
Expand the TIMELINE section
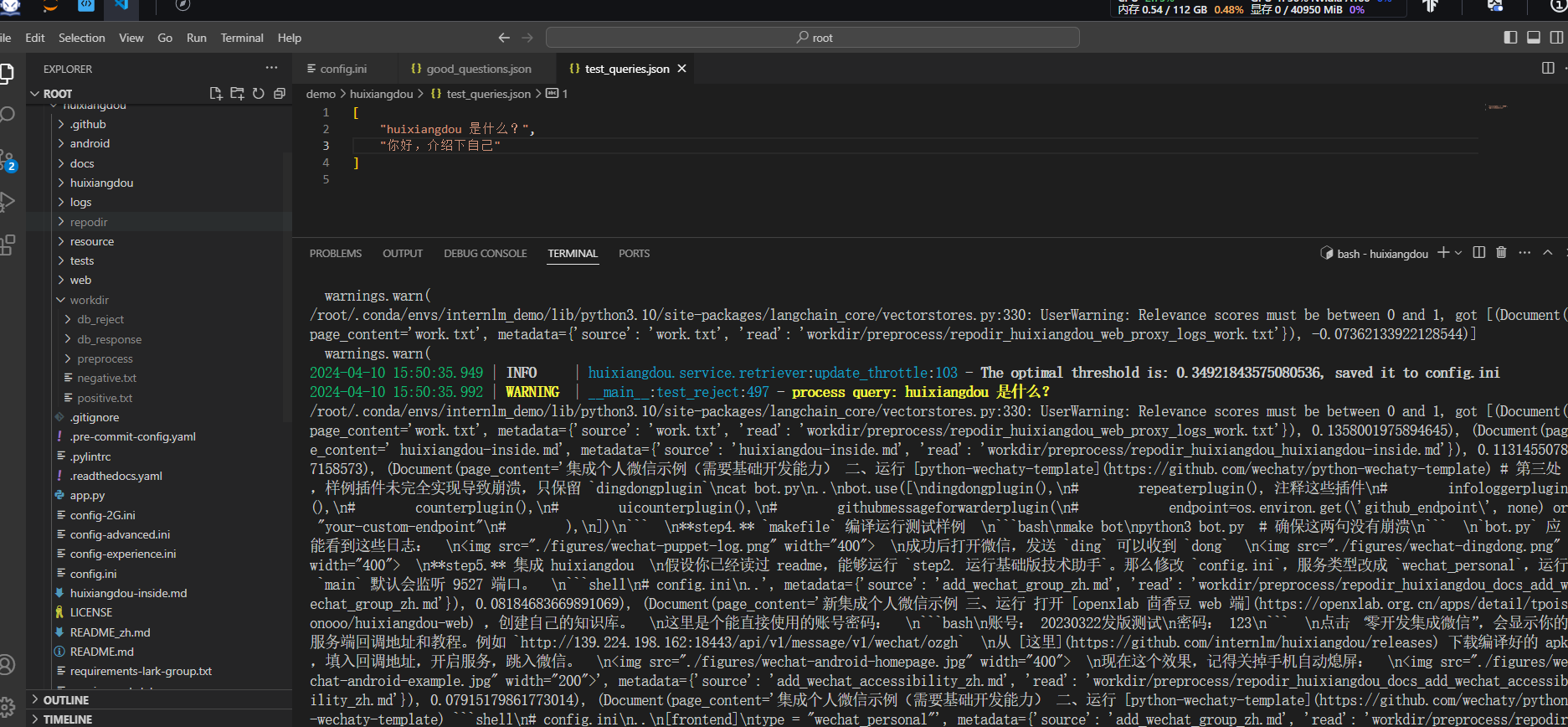(x=159, y=719)
